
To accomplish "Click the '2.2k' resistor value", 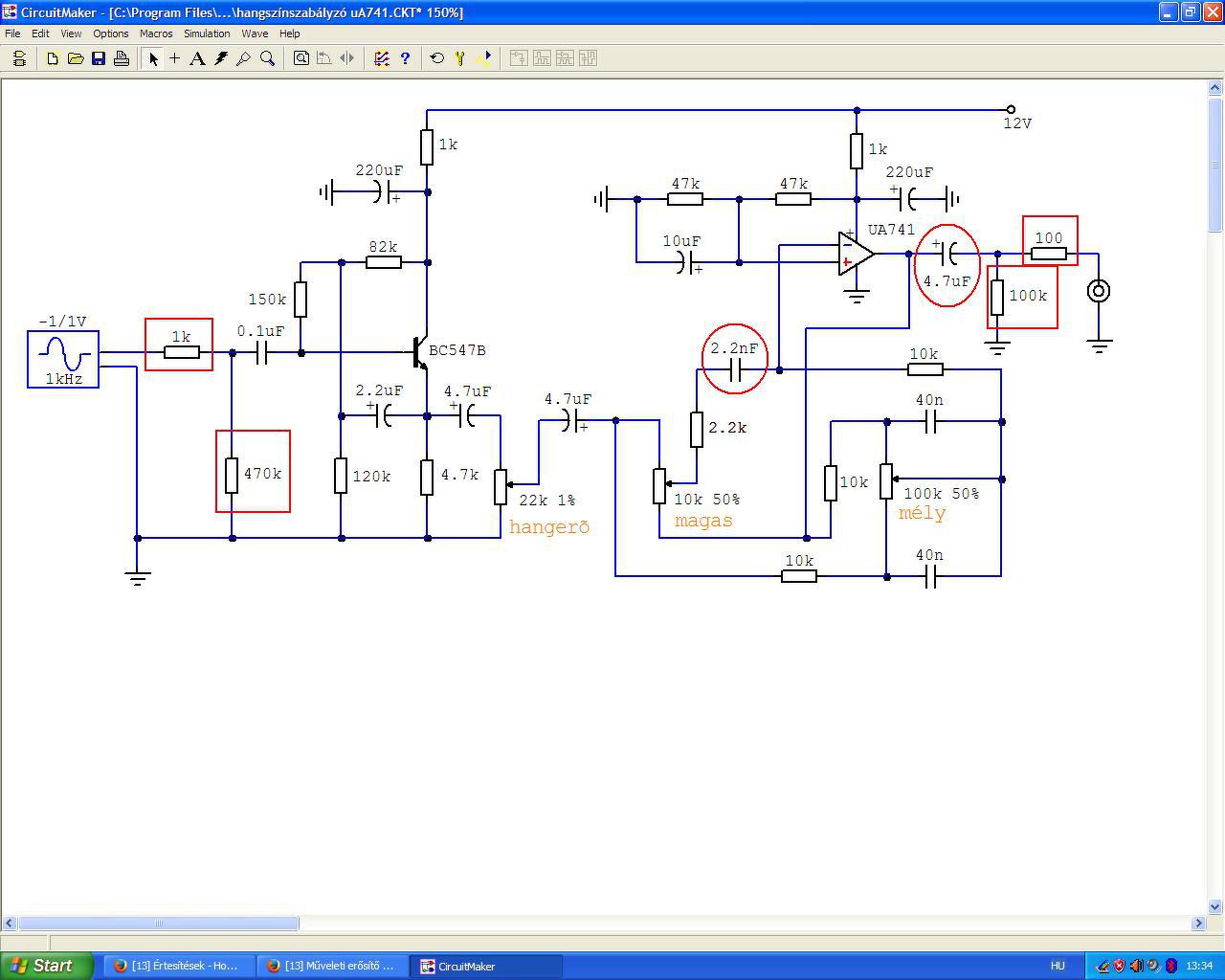I will point(727,428).
